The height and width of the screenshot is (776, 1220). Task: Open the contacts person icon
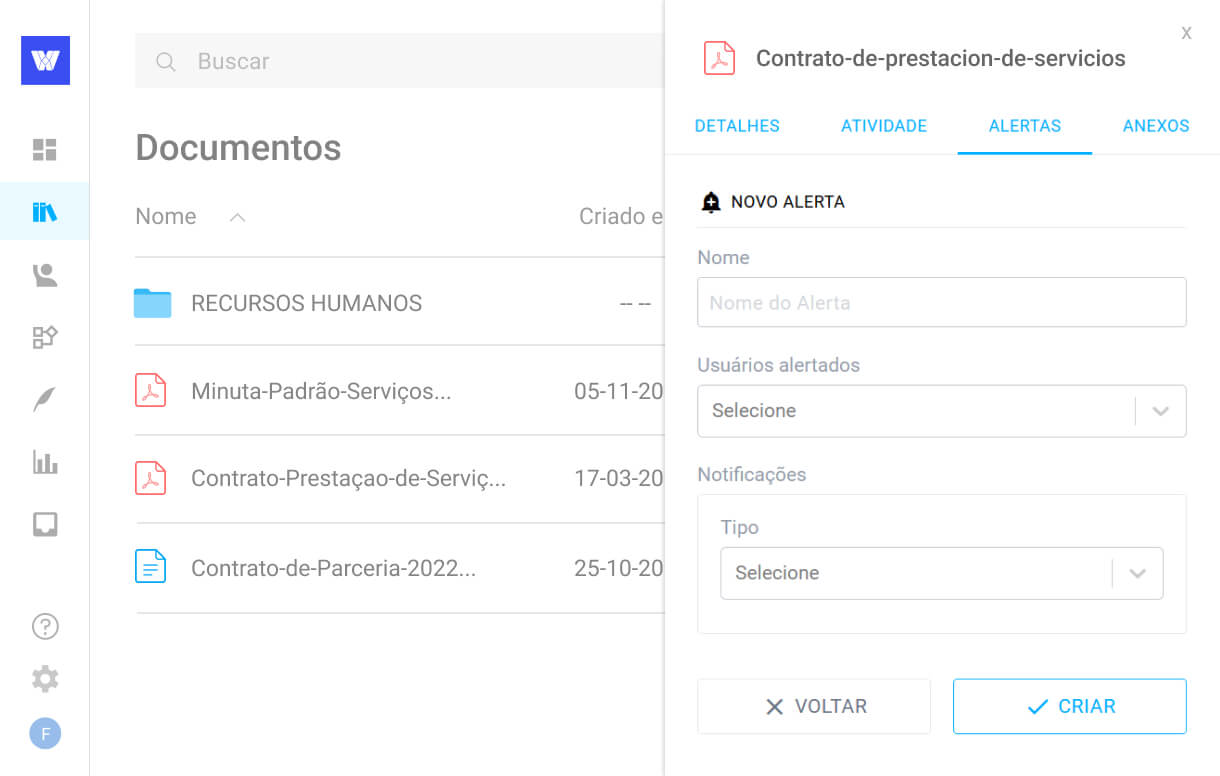pyautogui.click(x=44, y=274)
